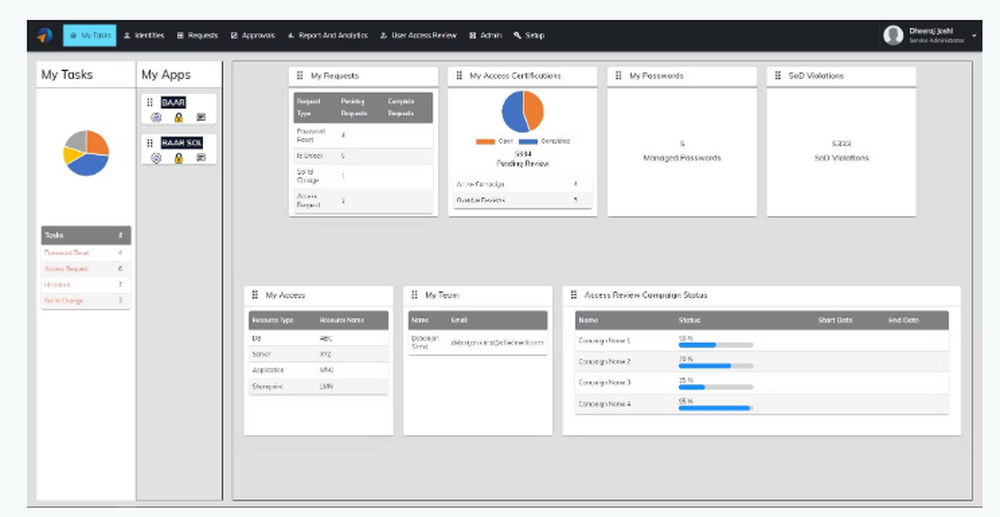This screenshot has height=517, width=1000.
Task: Click the message icon under the BAAR SQL app
Action: (x=201, y=158)
